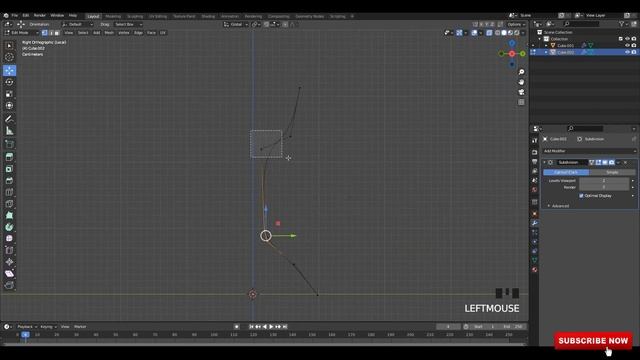
Task: Select the Poly Build tool
Action: click(x=9, y=215)
